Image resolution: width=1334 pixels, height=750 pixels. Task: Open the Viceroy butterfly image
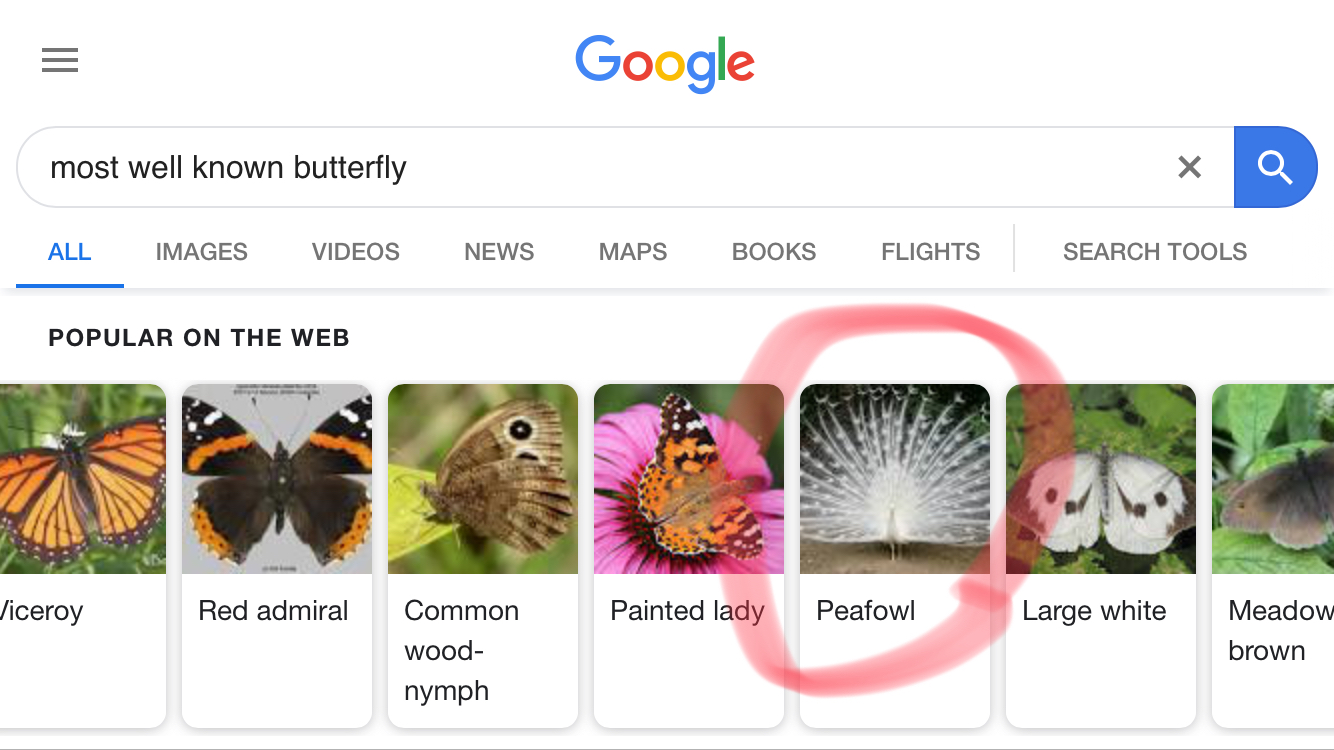coord(82,479)
